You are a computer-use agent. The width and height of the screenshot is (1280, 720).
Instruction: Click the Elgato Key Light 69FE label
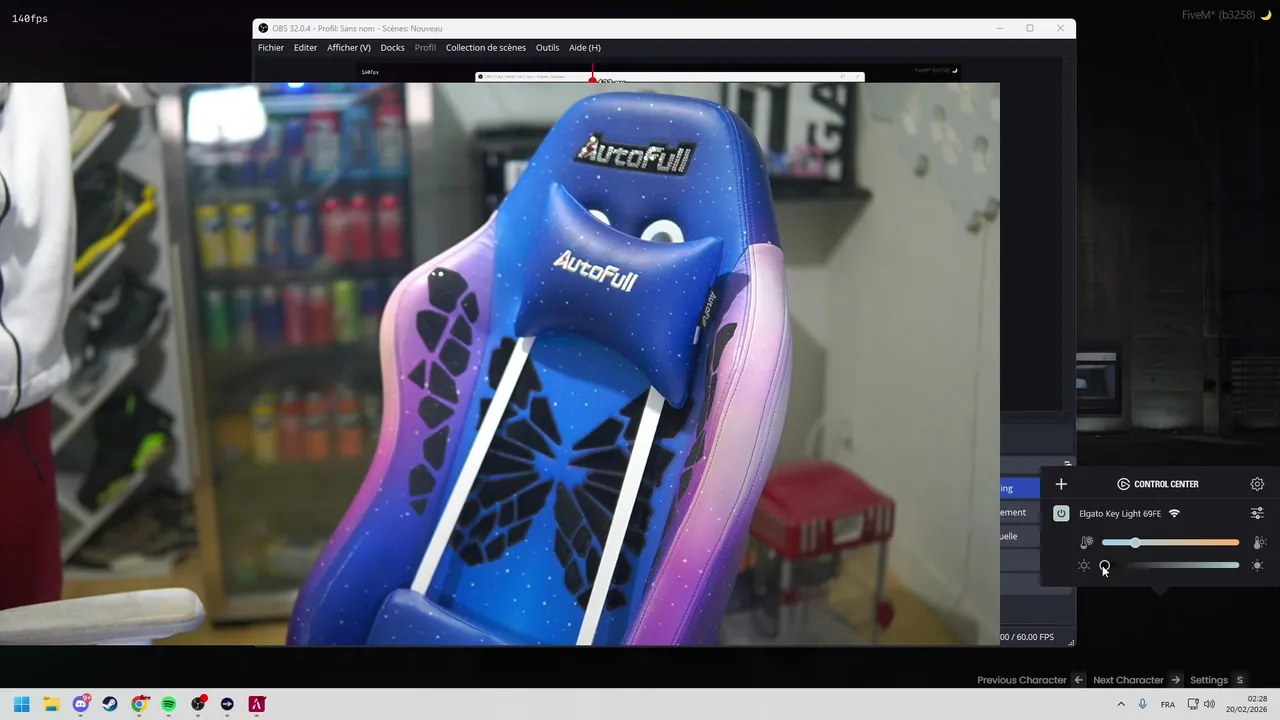click(x=1120, y=513)
